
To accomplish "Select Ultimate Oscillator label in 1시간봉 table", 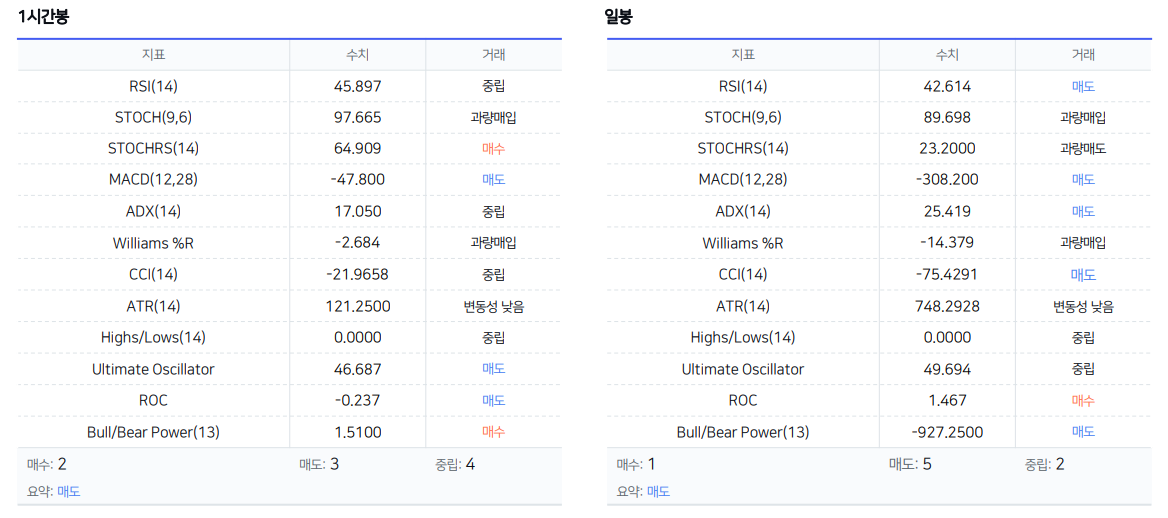I will click(x=153, y=369).
